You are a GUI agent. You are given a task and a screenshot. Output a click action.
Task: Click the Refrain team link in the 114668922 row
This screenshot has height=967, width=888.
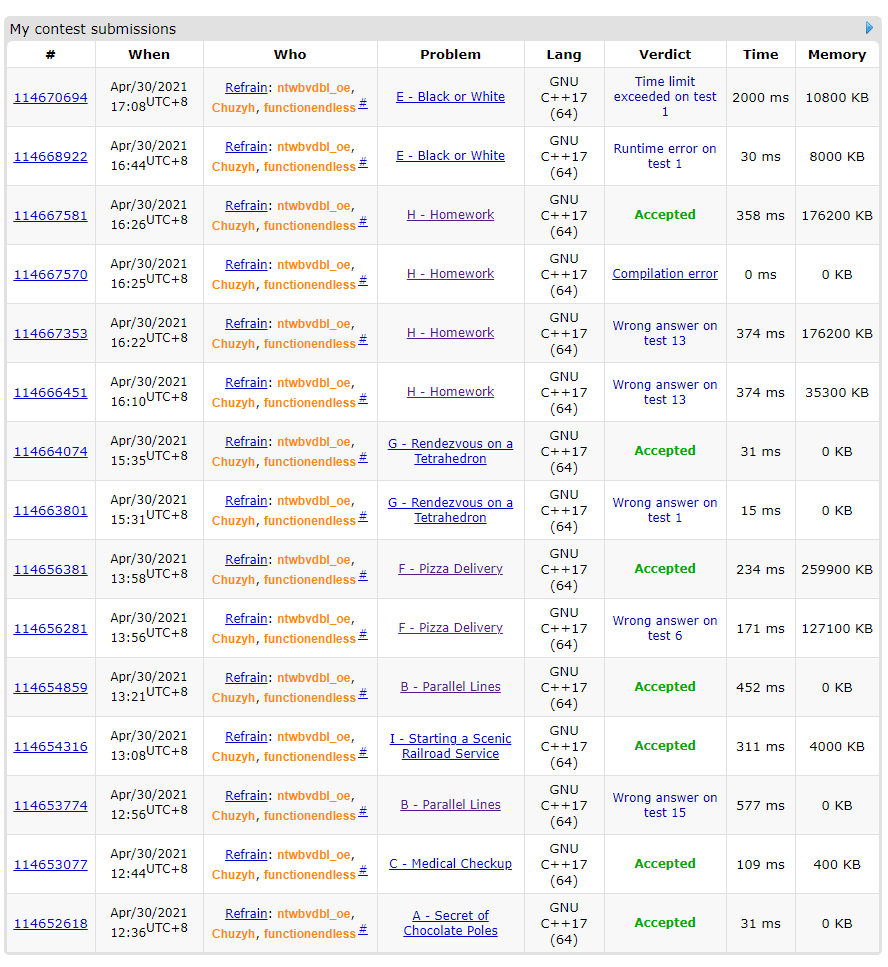[x=246, y=147]
